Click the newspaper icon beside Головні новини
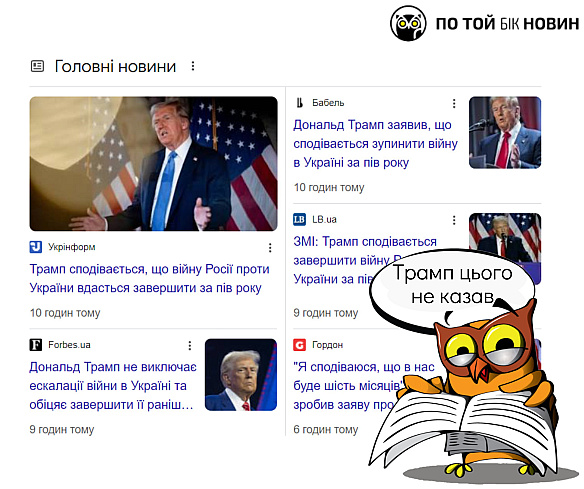Screen dimensions: 584x489 (37, 66)
